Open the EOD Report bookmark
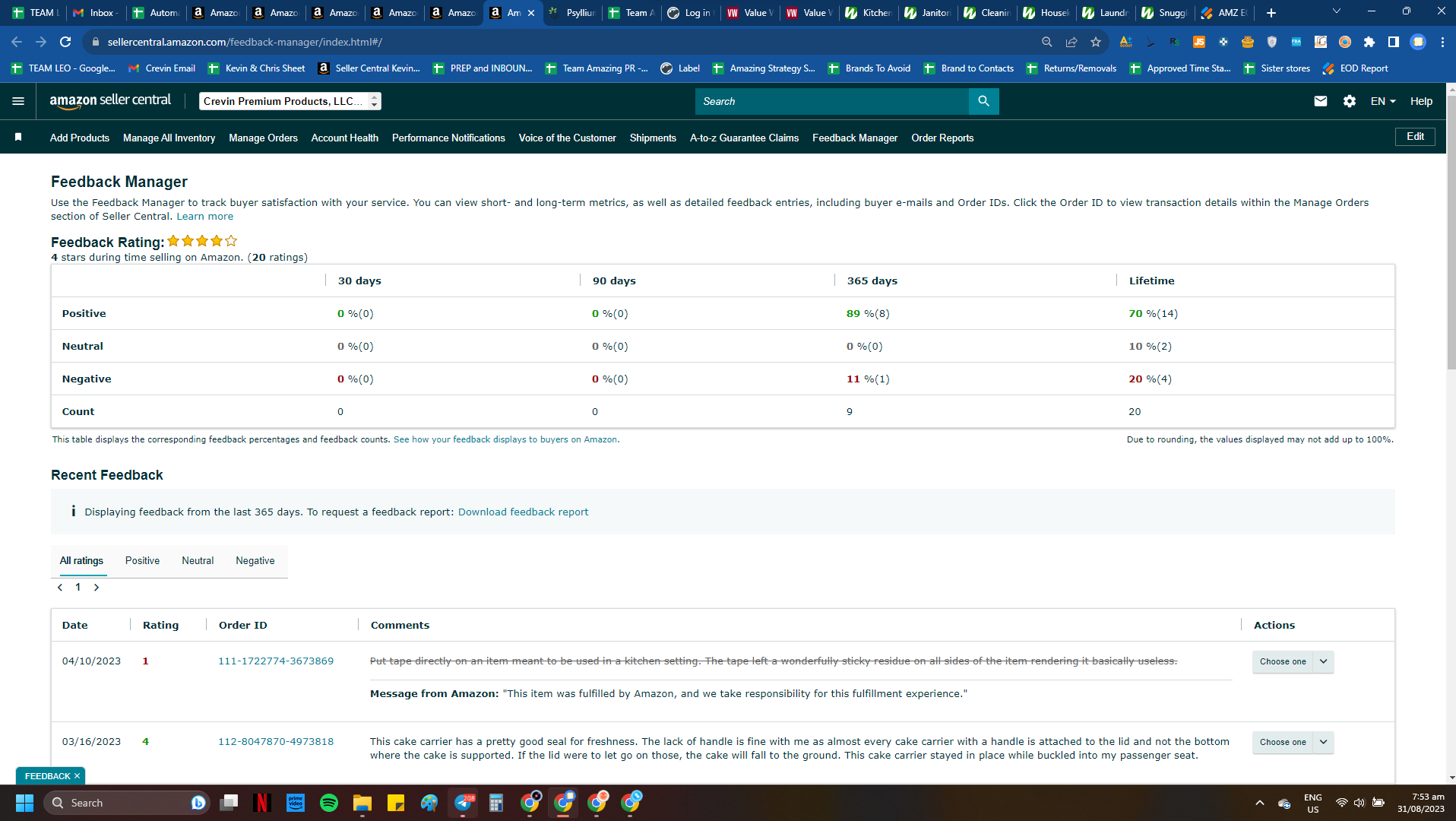Viewport: 1456px width, 821px height. (x=1356, y=68)
